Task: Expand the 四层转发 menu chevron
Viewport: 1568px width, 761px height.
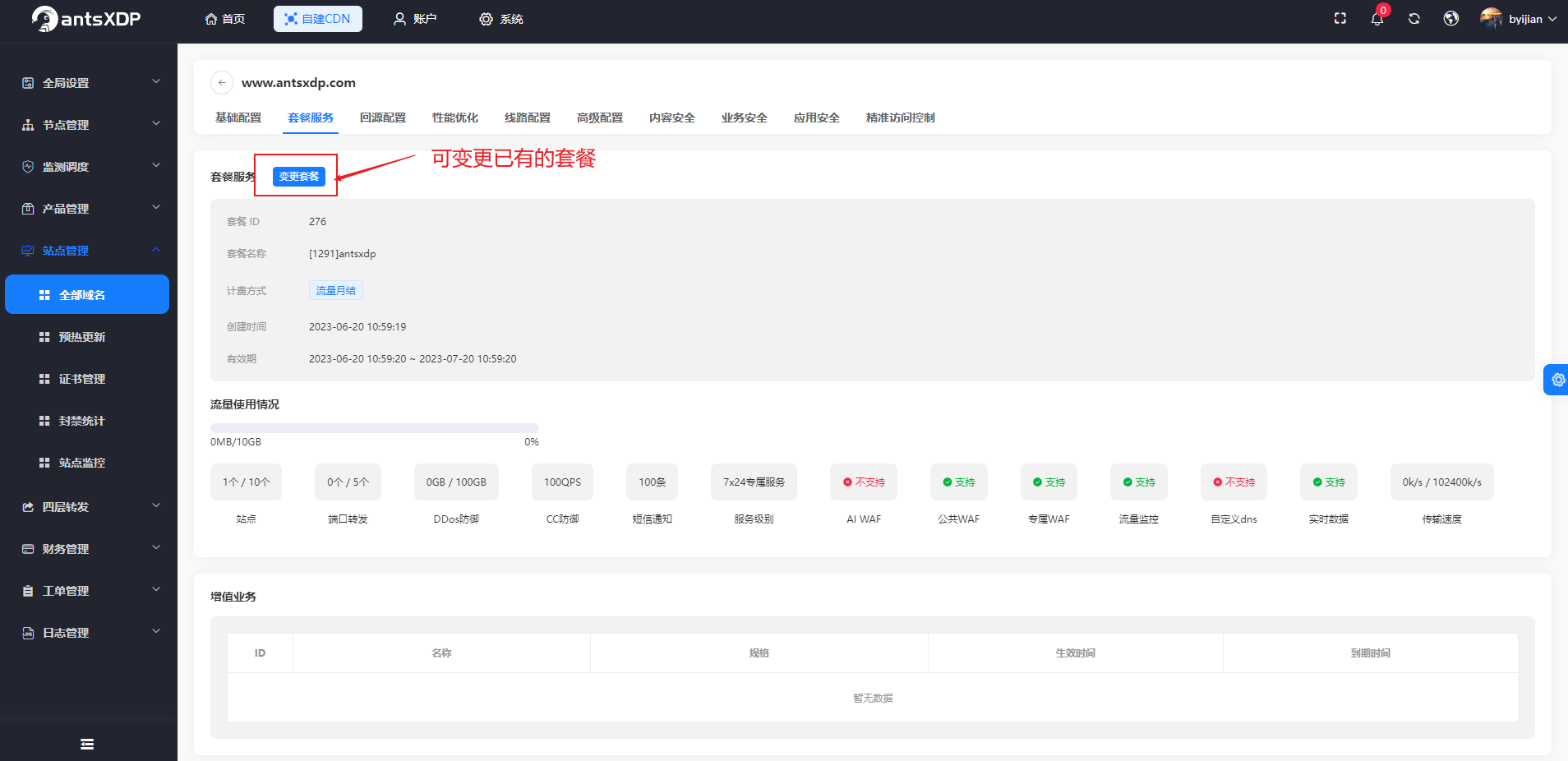Action: 156,505
